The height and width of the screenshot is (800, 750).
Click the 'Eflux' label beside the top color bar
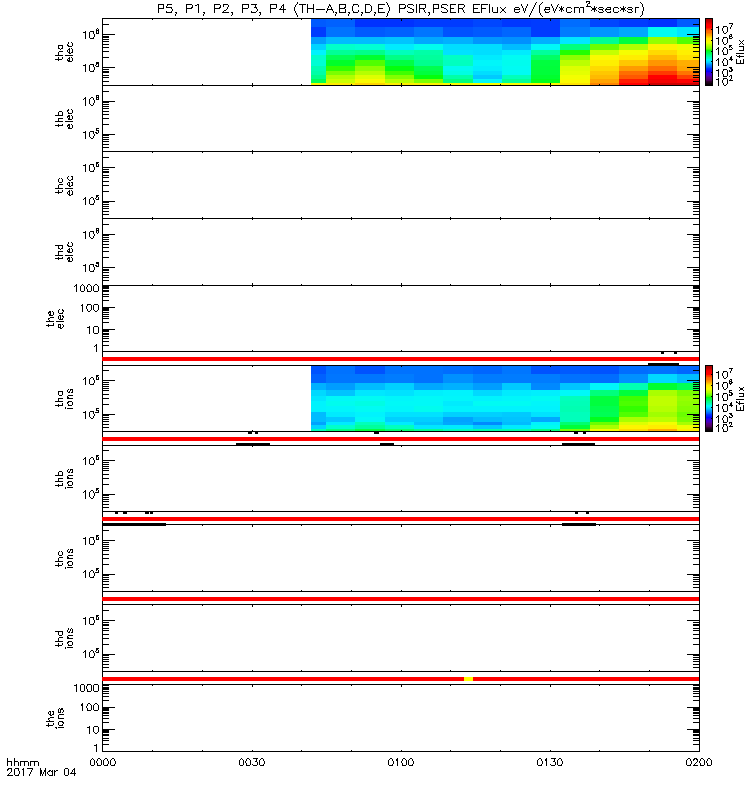point(741,52)
